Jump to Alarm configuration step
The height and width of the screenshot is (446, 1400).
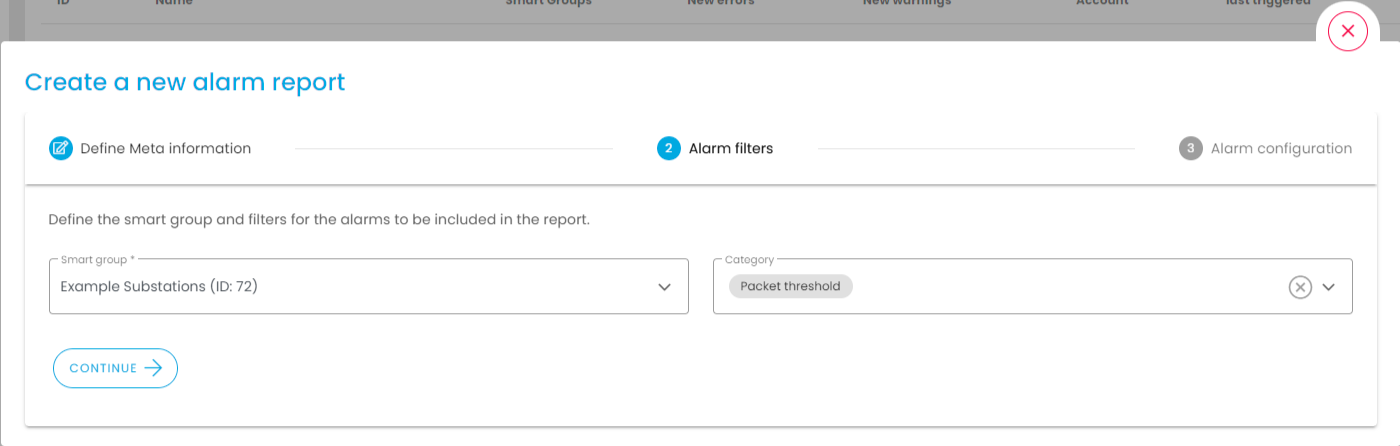click(1281, 148)
